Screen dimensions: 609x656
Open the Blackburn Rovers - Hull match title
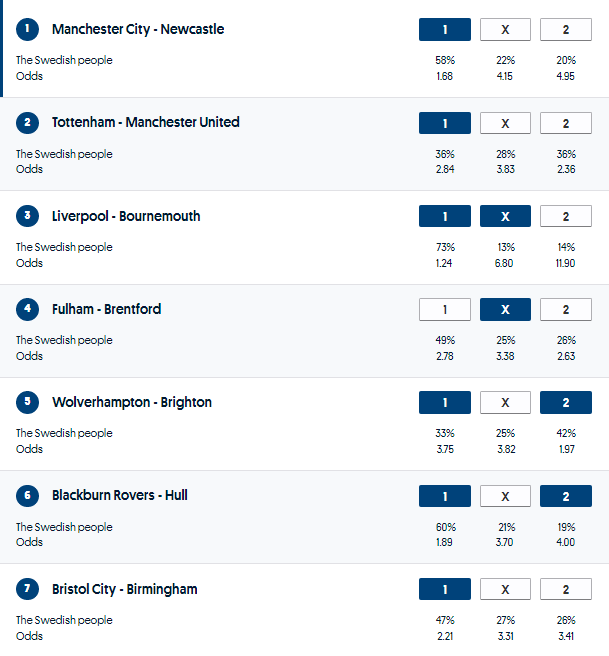119,495
